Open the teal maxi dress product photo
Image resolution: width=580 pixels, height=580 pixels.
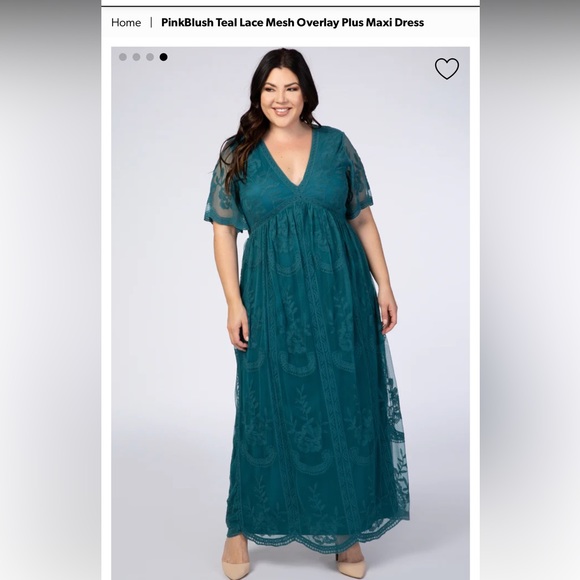click(x=290, y=313)
